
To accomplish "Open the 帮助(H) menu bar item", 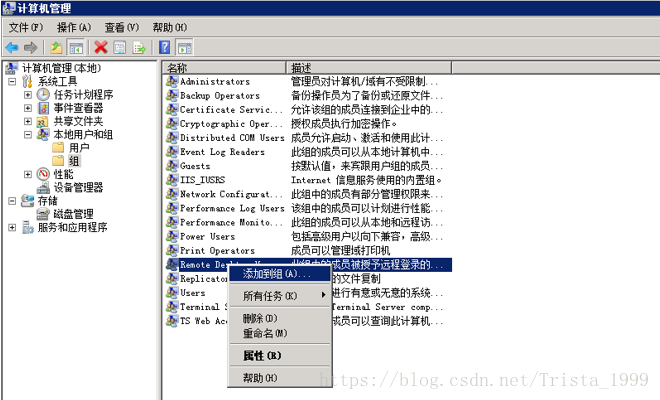I will tap(170, 28).
